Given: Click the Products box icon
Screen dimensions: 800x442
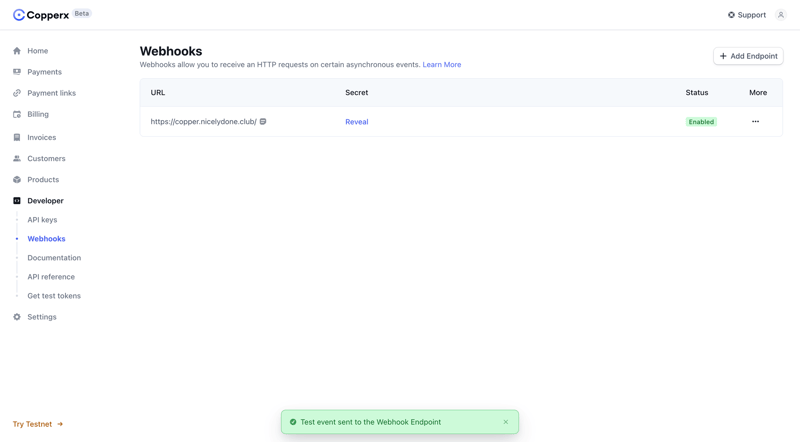Looking at the screenshot, I should pyautogui.click(x=17, y=180).
